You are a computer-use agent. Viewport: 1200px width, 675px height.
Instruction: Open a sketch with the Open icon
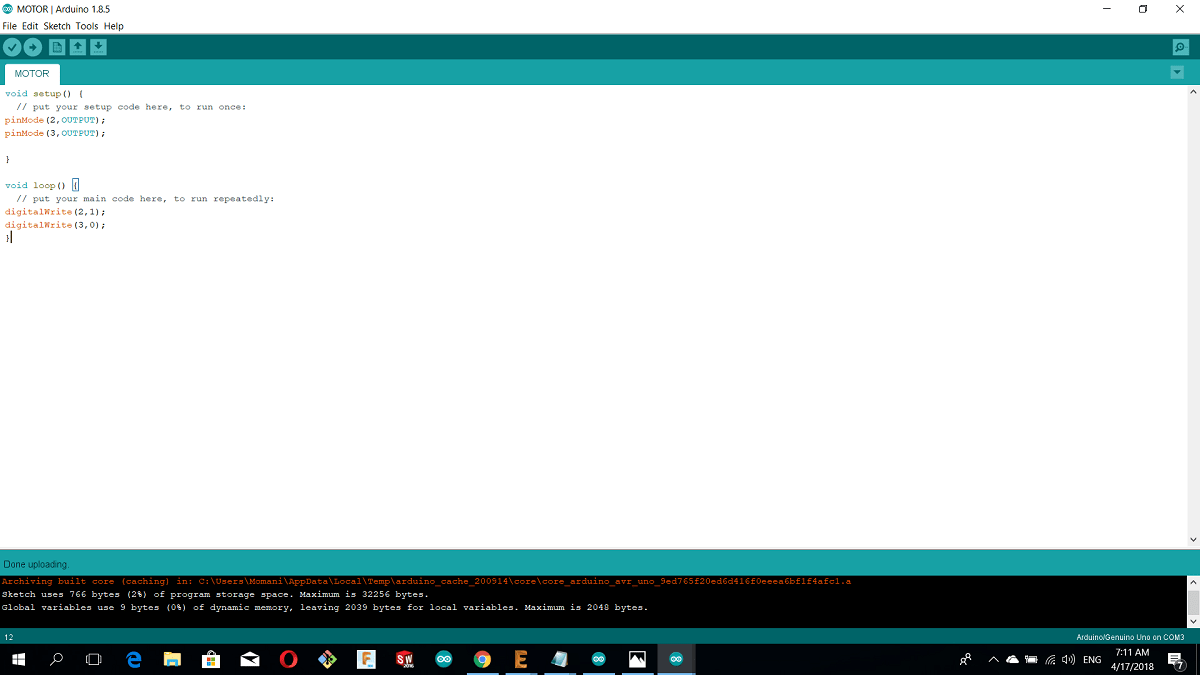point(77,47)
